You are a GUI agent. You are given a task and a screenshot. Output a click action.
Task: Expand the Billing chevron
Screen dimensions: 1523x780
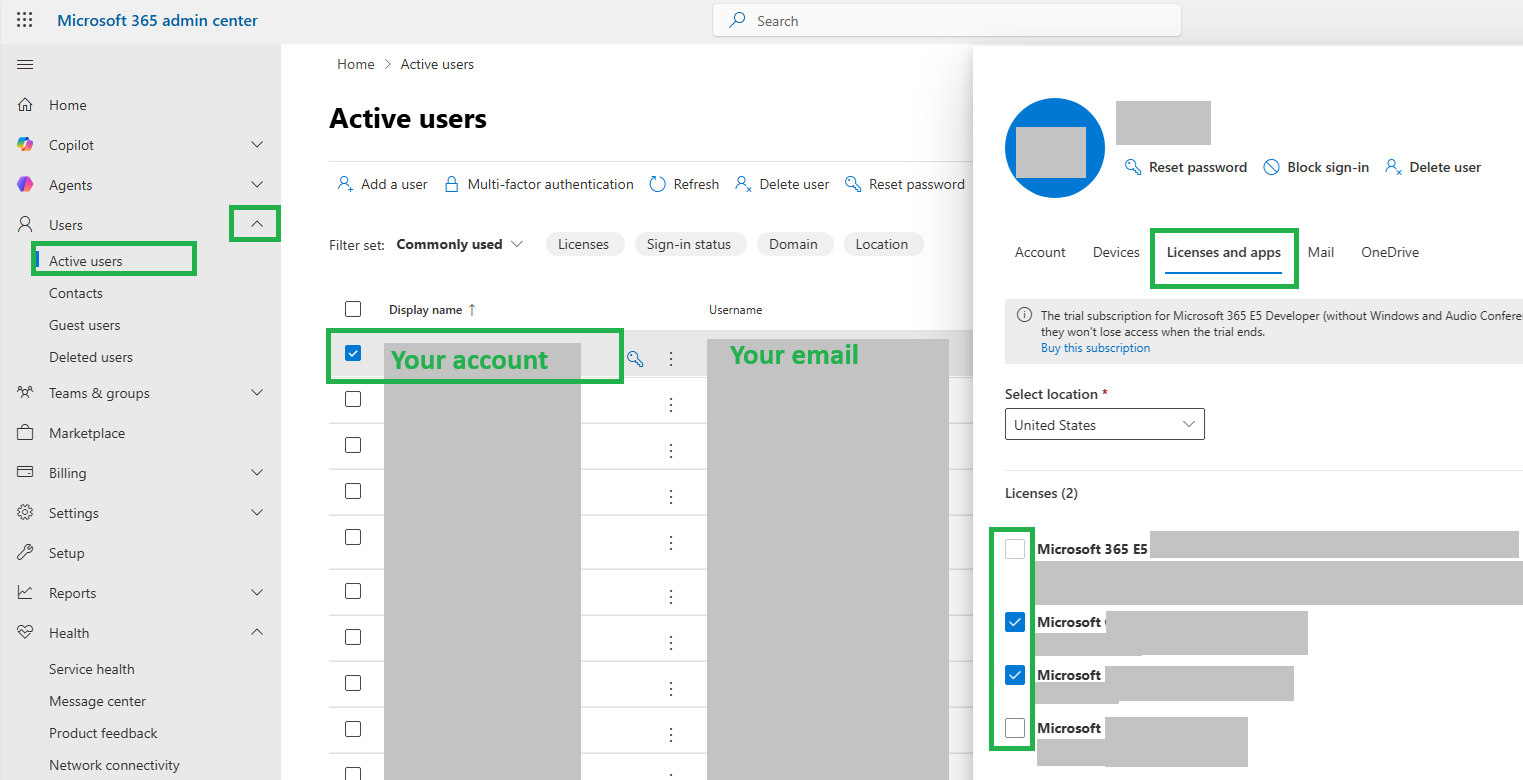[x=257, y=473]
